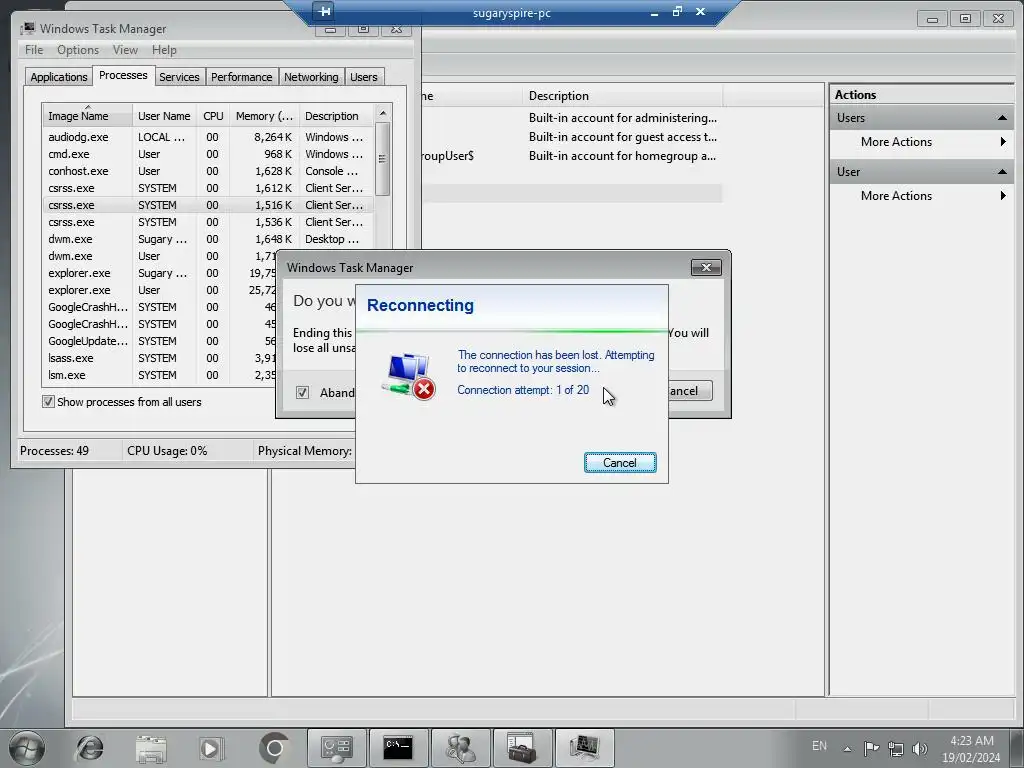
Task: Click the process list scrollbar thumb
Action: coord(383,159)
